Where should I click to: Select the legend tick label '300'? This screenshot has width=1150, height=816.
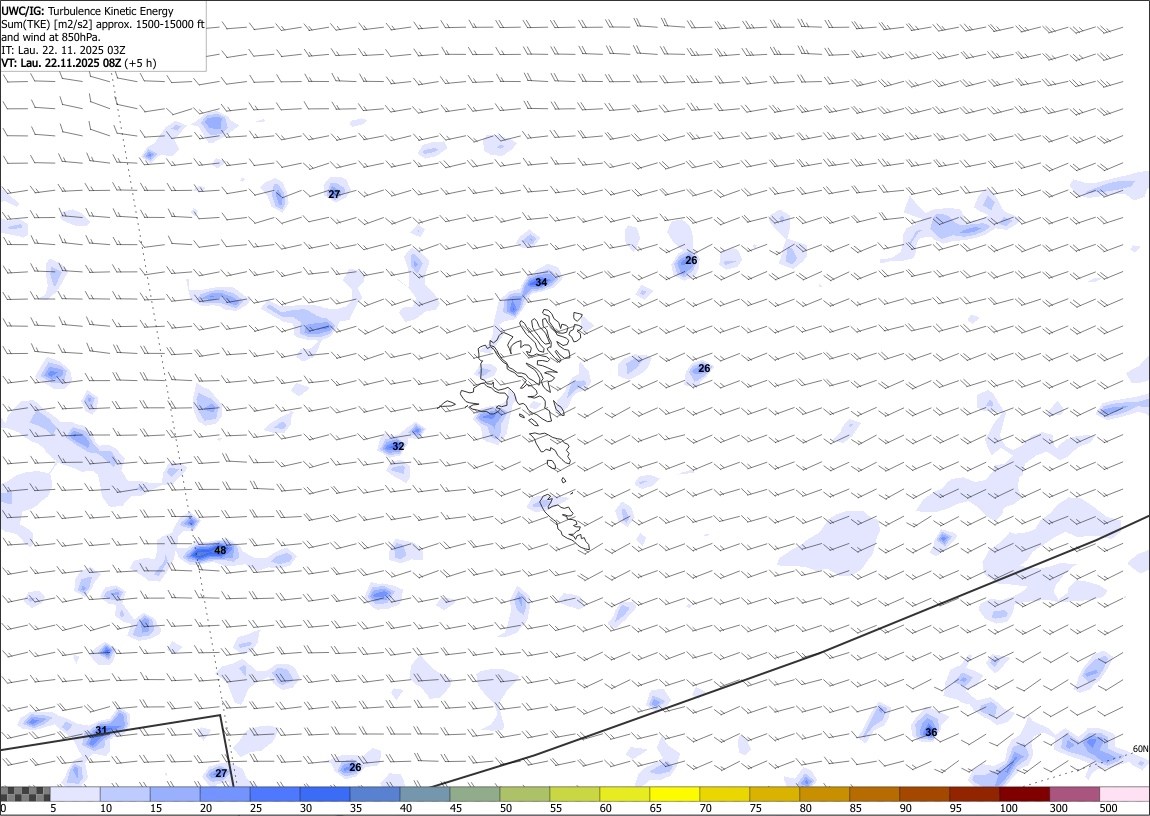point(1058,808)
